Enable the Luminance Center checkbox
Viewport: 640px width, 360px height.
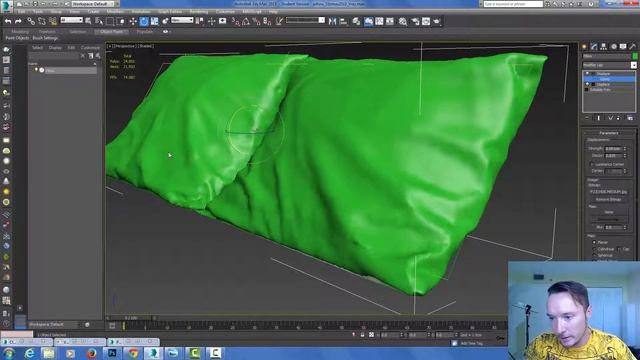pyautogui.click(x=591, y=164)
